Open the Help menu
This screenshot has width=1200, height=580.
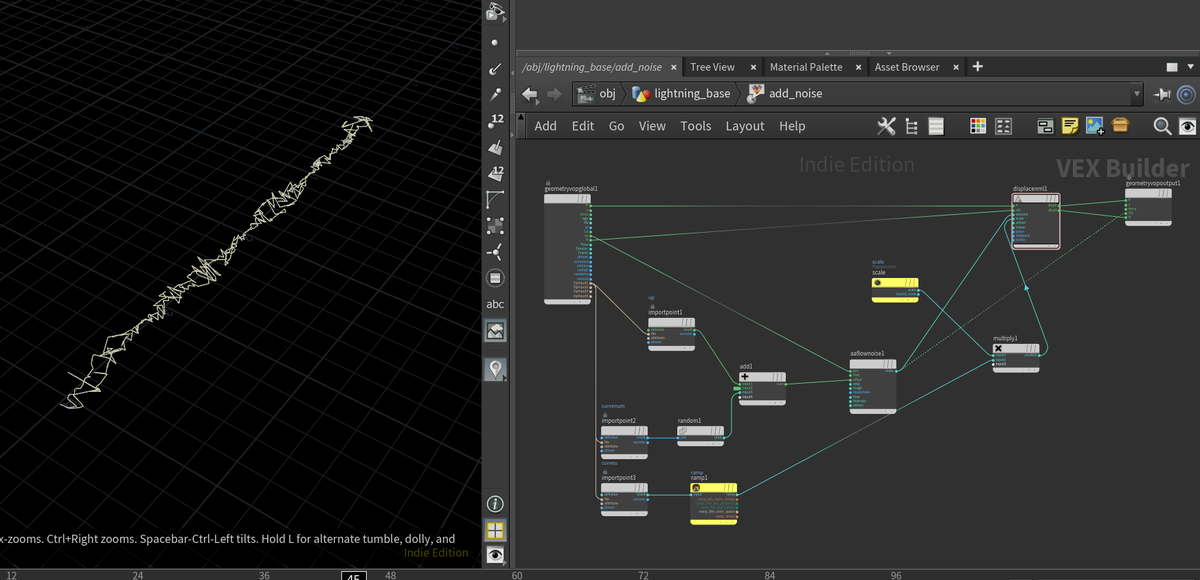792,126
